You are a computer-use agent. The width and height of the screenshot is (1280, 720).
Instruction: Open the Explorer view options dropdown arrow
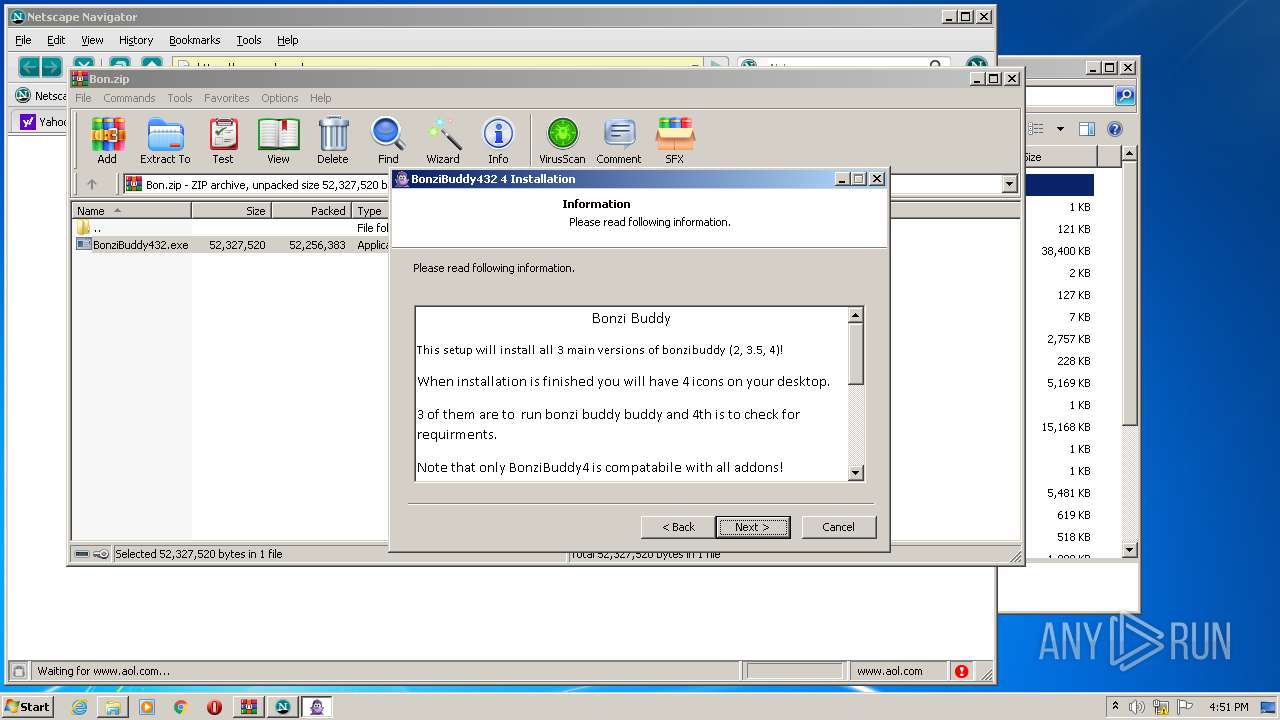click(x=1060, y=129)
